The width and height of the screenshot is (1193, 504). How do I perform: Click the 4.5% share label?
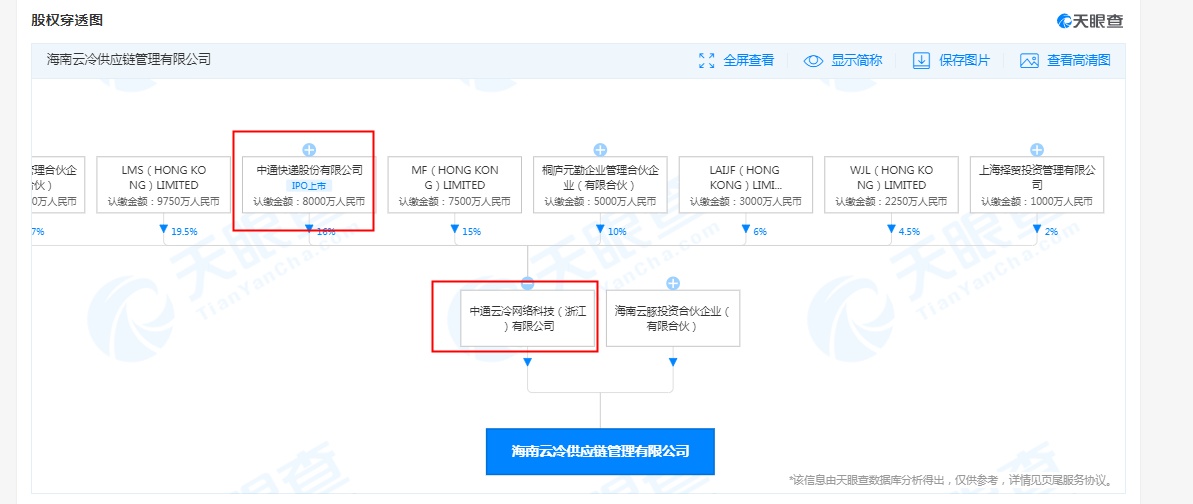pos(908,231)
